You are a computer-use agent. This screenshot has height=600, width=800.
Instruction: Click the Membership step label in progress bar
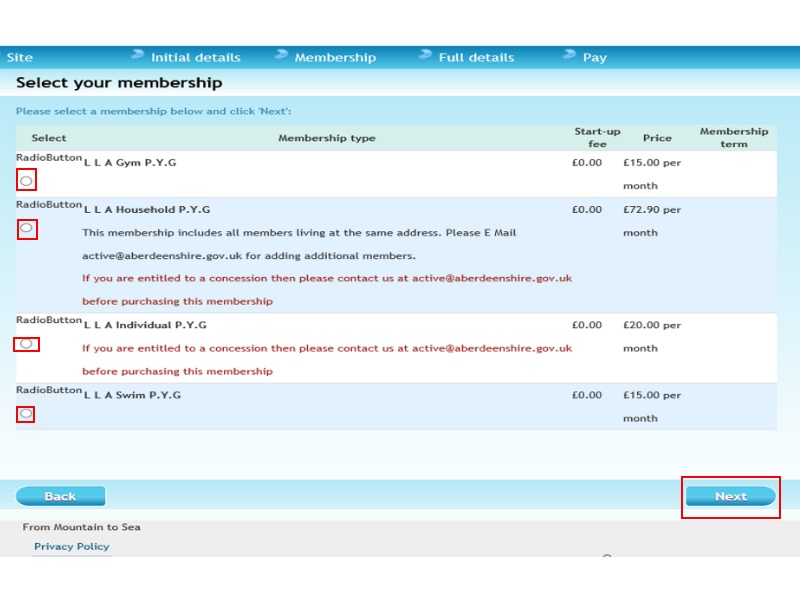[x=335, y=58]
